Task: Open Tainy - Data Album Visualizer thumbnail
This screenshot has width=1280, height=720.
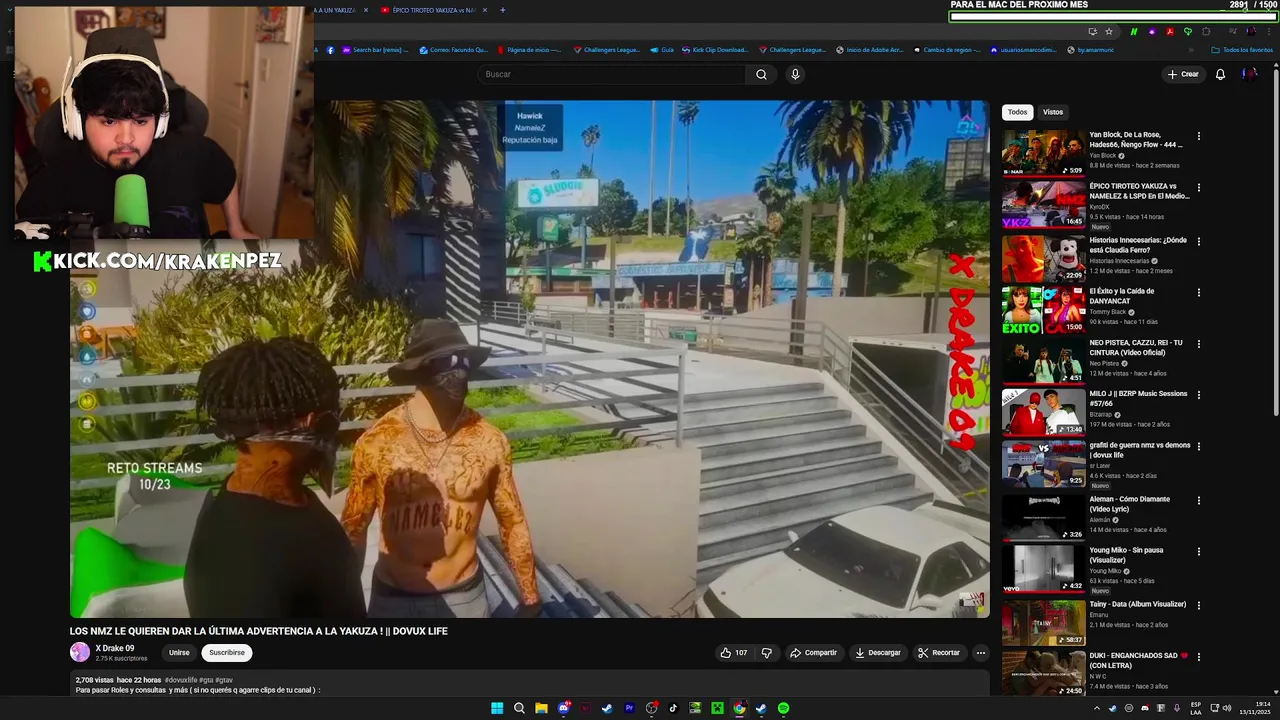Action: (x=1043, y=622)
